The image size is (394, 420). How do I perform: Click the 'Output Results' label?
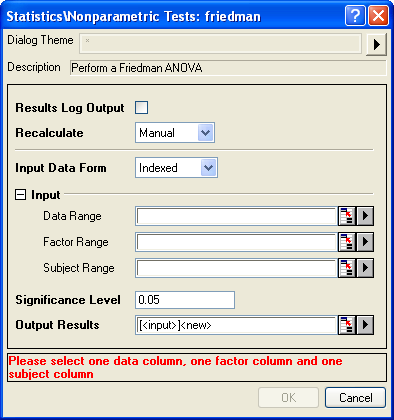(x=57, y=325)
